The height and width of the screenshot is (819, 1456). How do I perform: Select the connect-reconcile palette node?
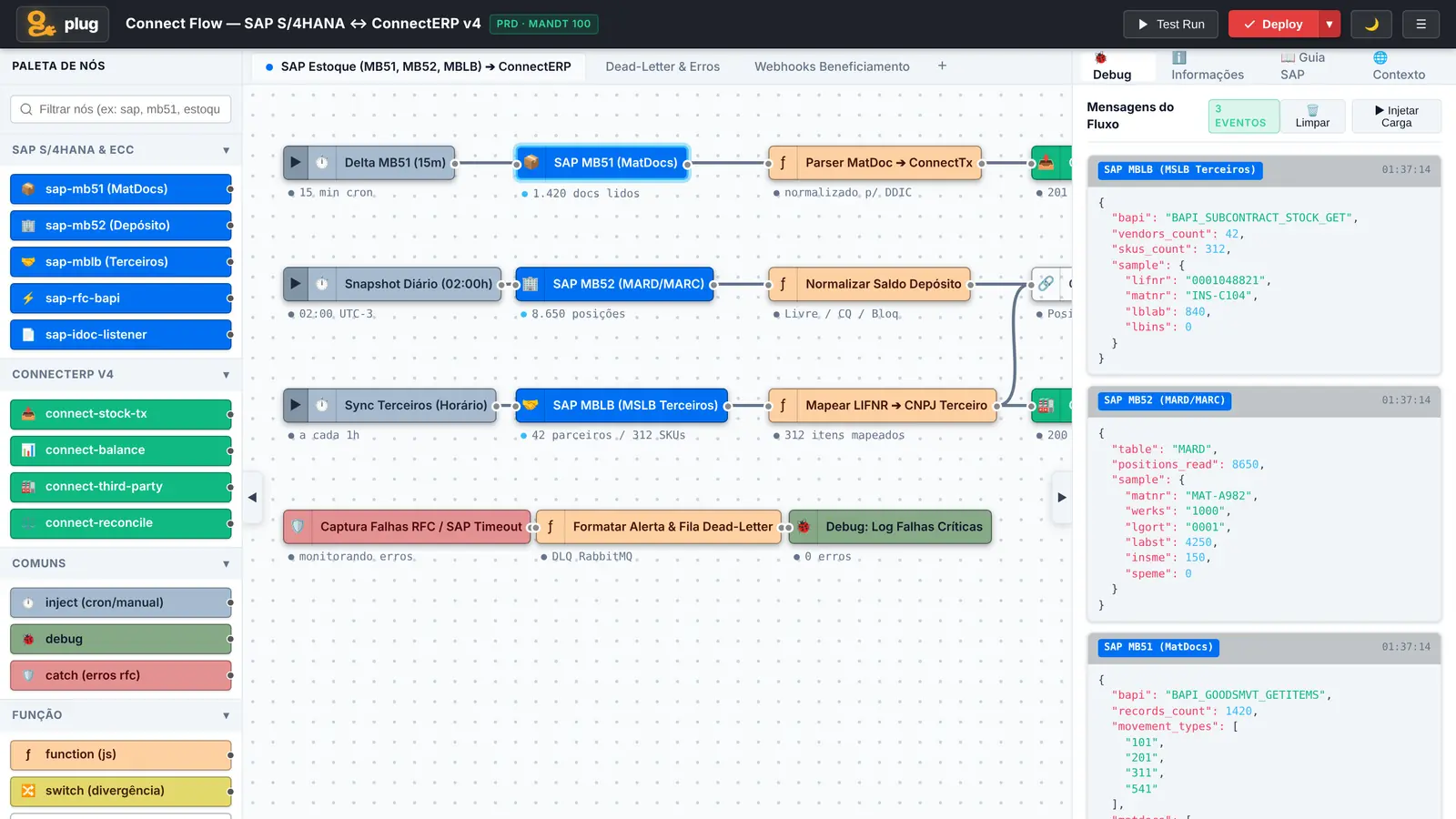click(121, 523)
